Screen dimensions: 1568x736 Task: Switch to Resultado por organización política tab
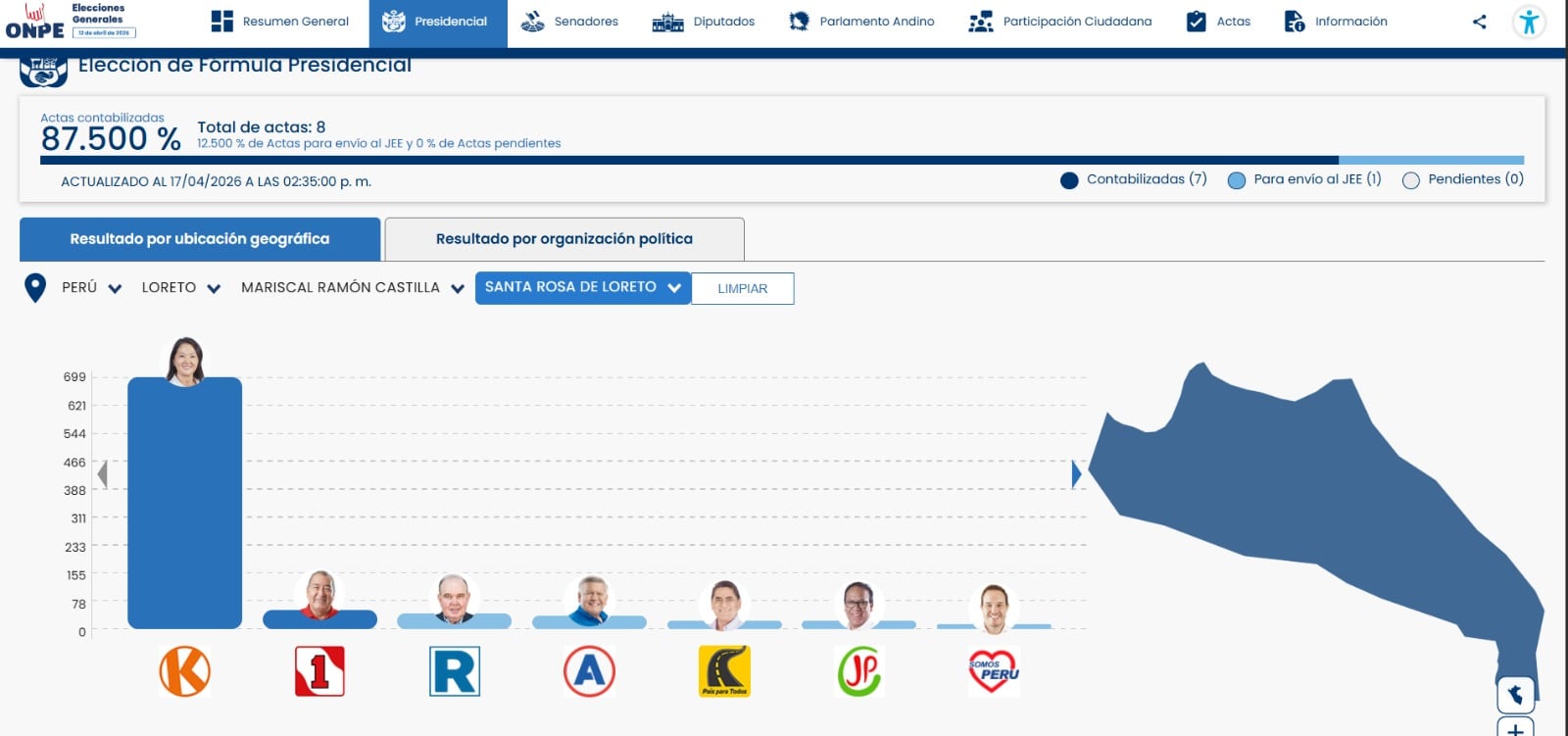(563, 239)
